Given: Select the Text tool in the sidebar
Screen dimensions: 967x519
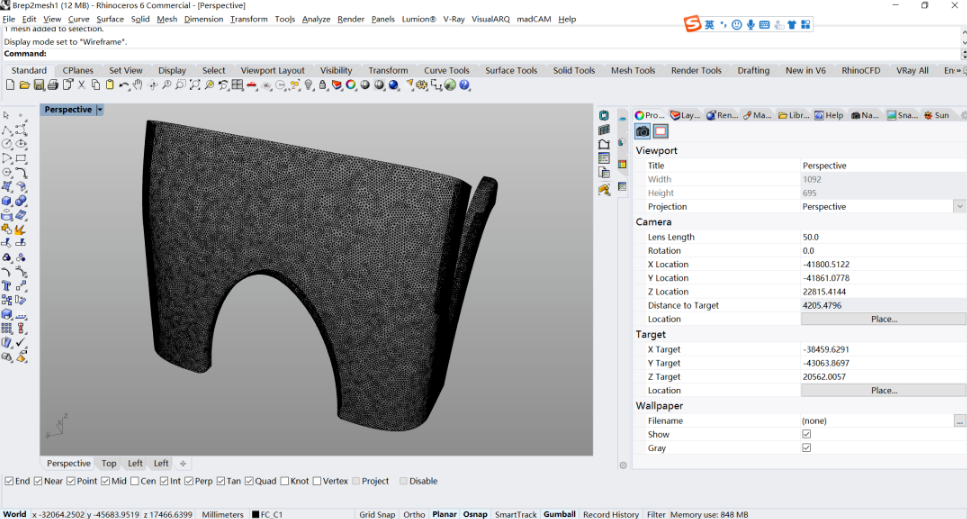Looking at the screenshot, I should (7, 286).
